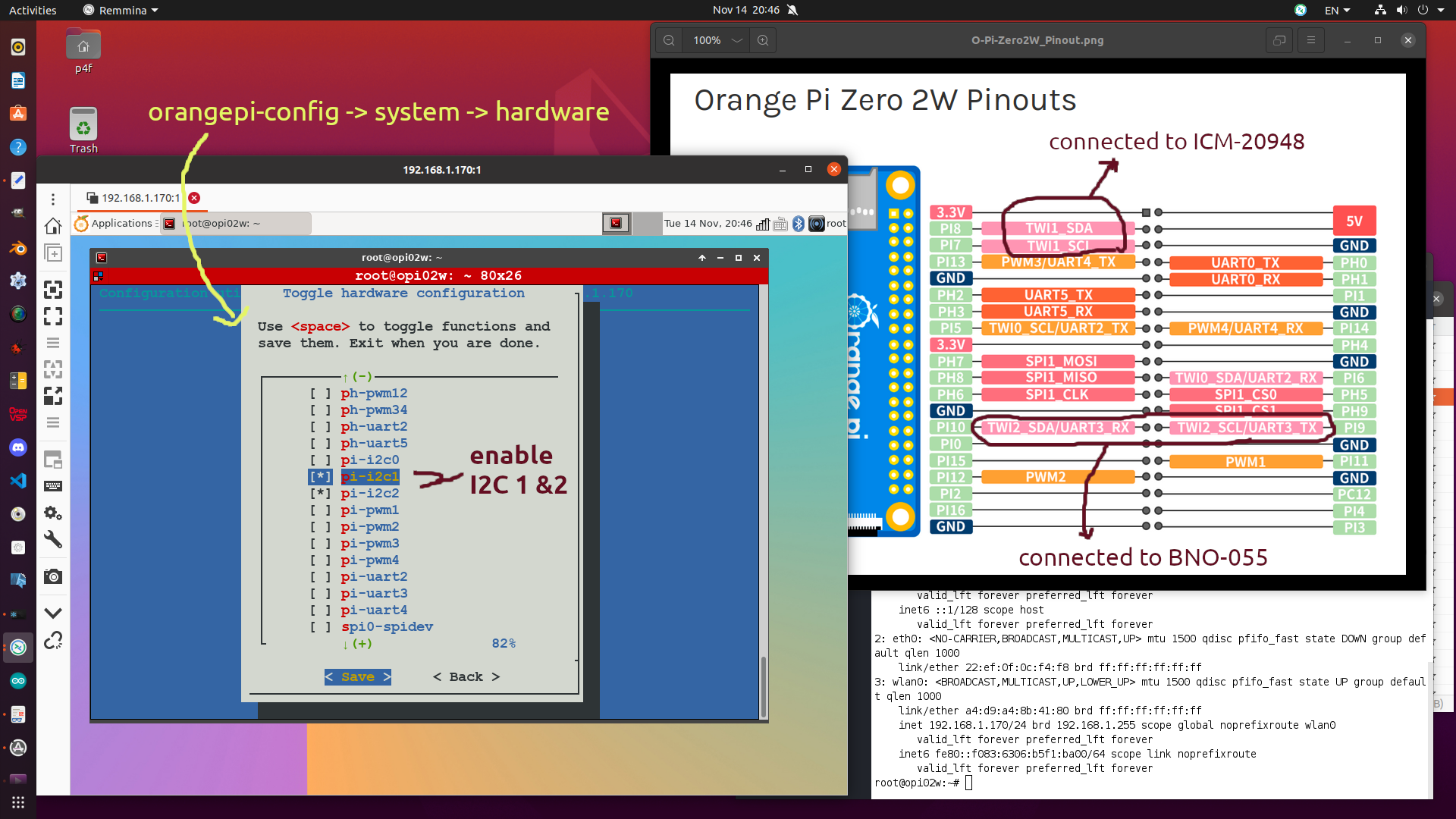Image resolution: width=1456 pixels, height=819 pixels.
Task: Click the Remmina duplicate connection icon
Action: click(53, 253)
